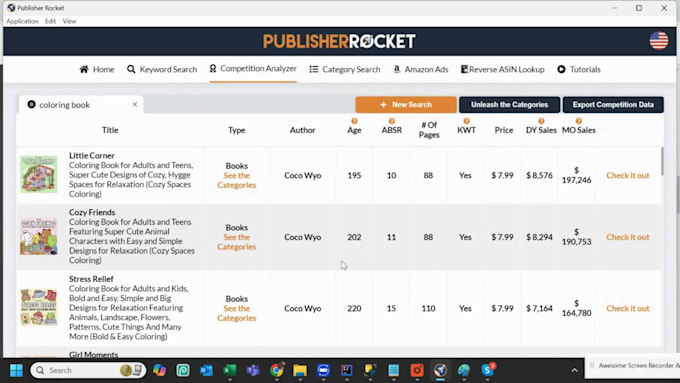Show hidden system tray icons
The image size is (680, 383).
click(x=574, y=370)
